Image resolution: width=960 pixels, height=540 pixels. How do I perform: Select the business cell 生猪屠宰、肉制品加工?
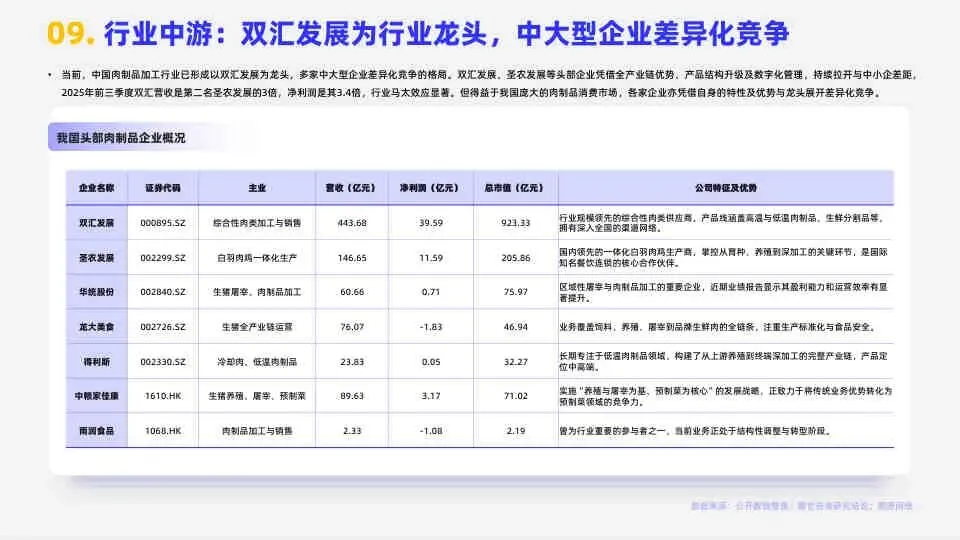pos(257,292)
